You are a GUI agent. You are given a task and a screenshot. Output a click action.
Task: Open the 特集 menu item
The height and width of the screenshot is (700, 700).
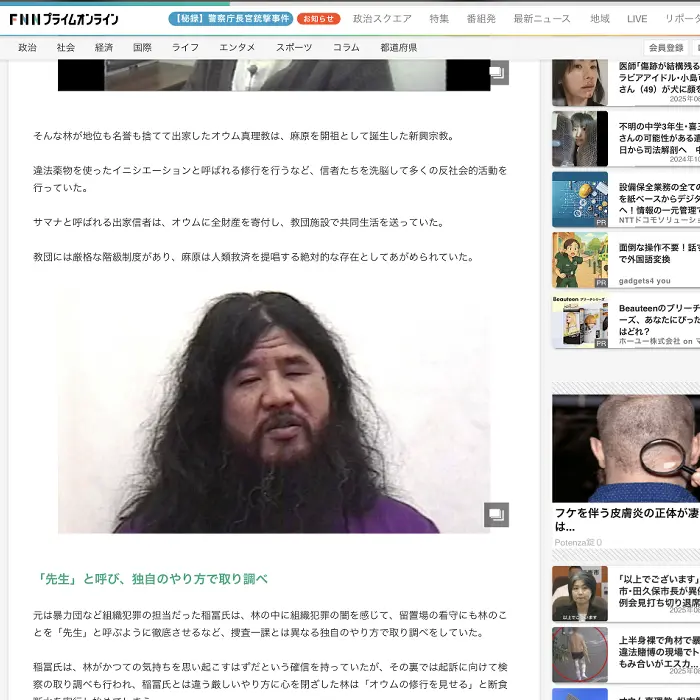[x=439, y=19]
